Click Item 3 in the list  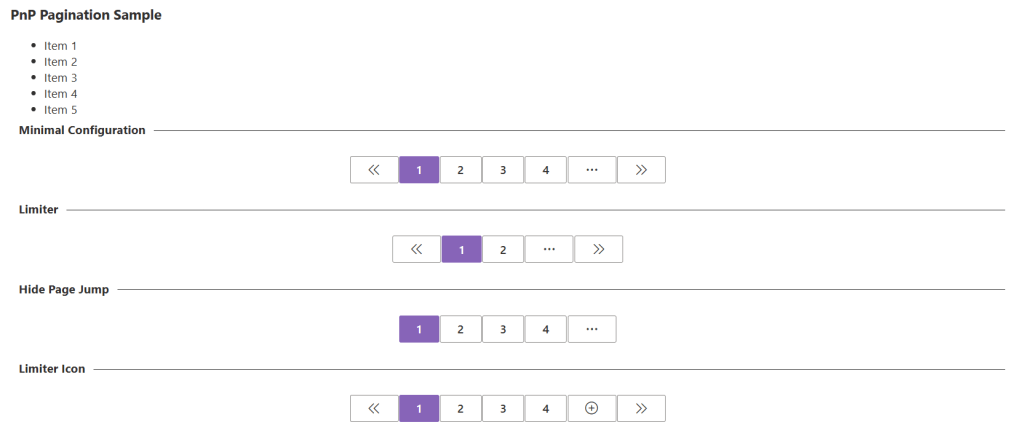point(61,78)
